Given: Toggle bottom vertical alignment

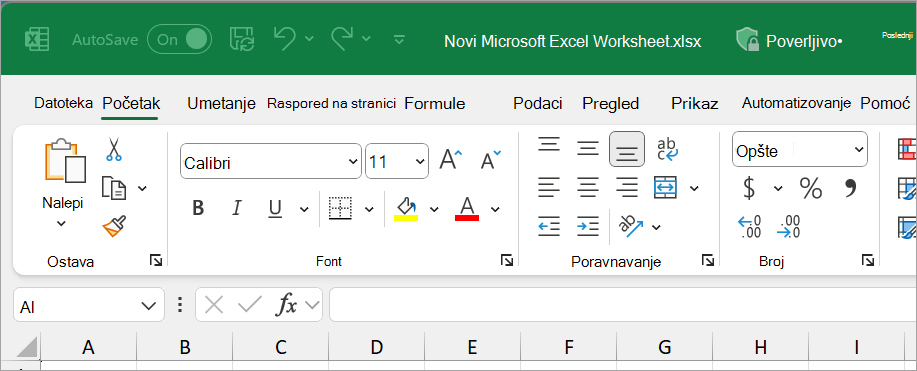Looking at the screenshot, I should click(x=627, y=149).
